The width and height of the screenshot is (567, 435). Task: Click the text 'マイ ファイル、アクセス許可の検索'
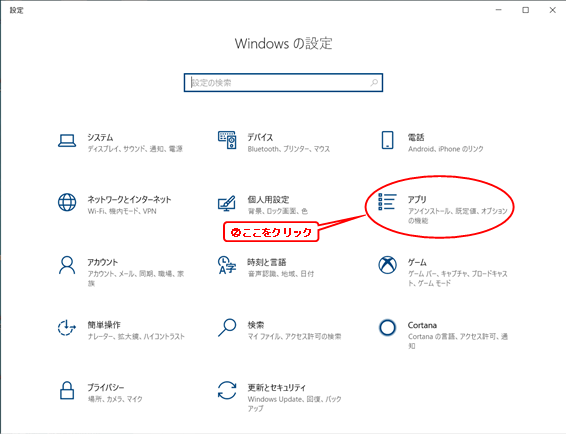pyautogui.click(x=294, y=336)
